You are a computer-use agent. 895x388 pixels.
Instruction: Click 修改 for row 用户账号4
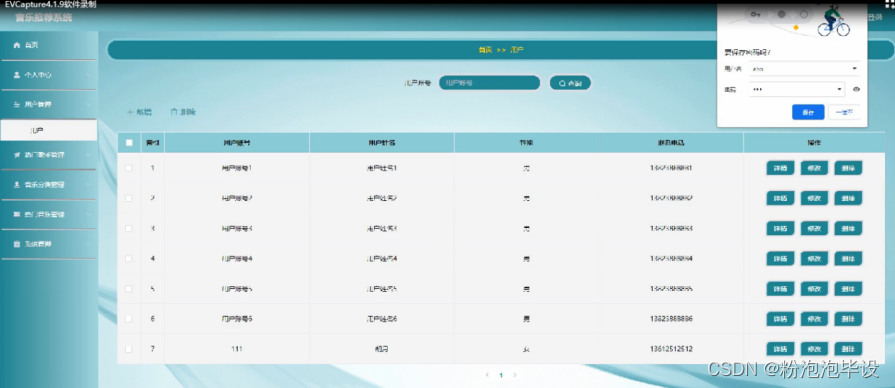point(814,258)
